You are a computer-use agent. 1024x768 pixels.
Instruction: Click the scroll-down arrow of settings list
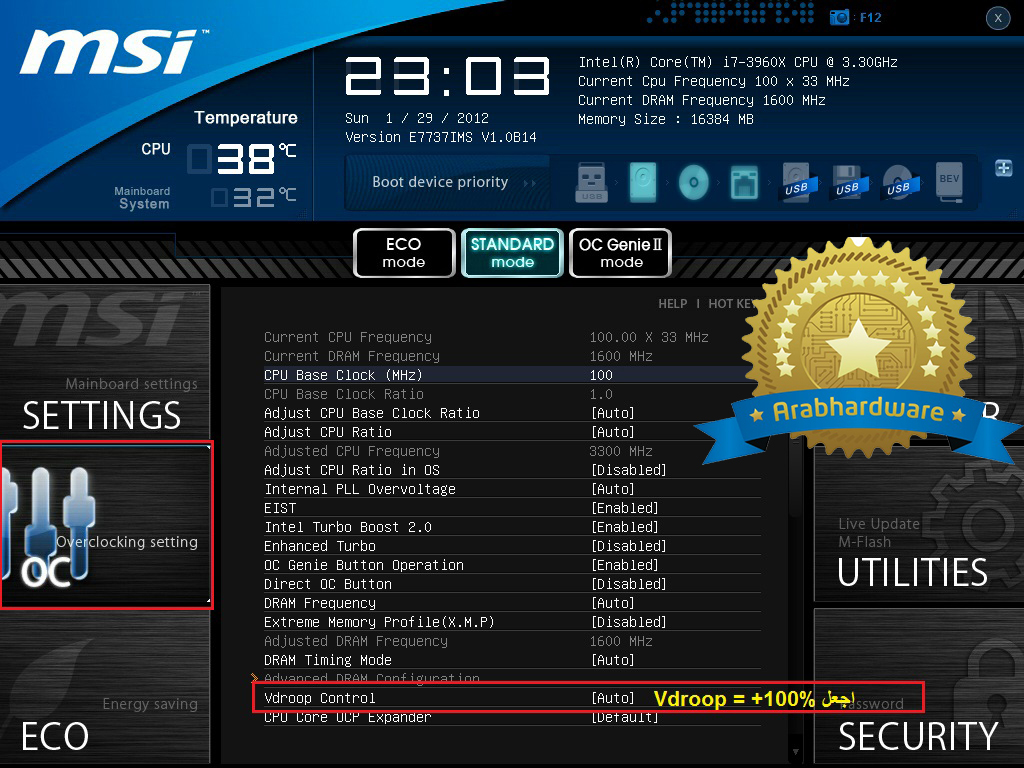(x=795, y=752)
